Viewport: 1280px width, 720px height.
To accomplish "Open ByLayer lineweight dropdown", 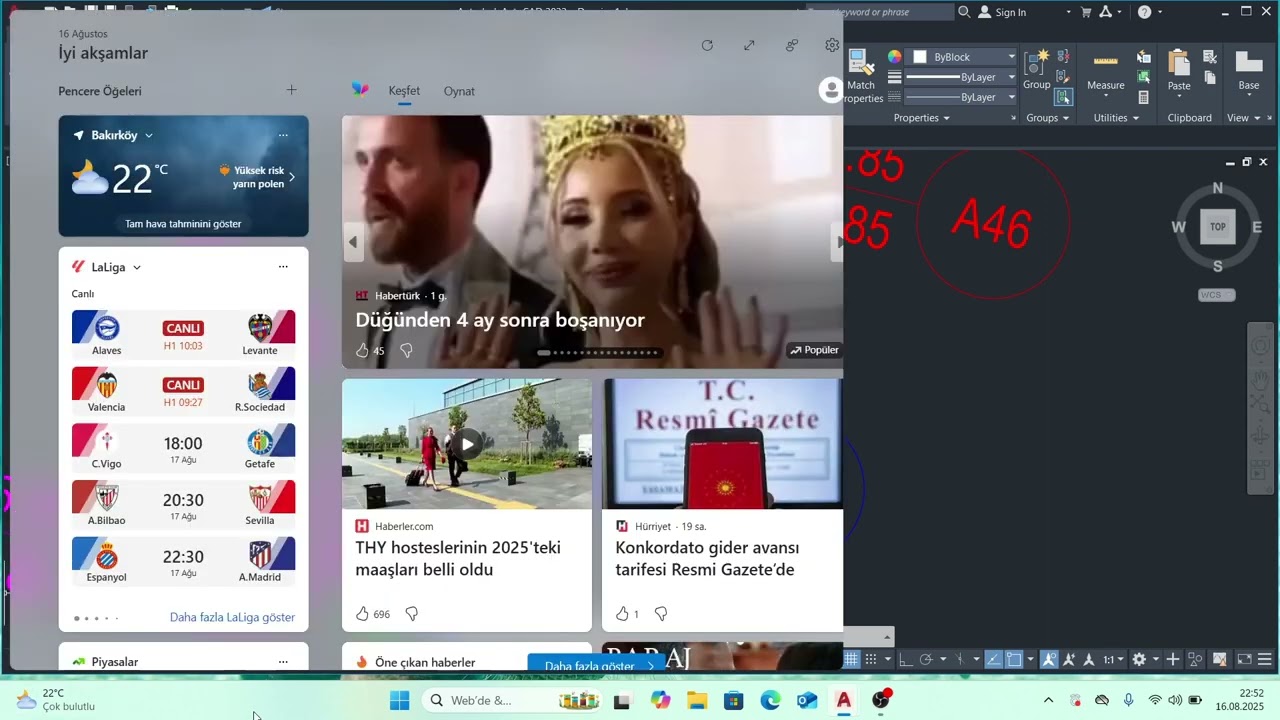I will tap(1011, 77).
